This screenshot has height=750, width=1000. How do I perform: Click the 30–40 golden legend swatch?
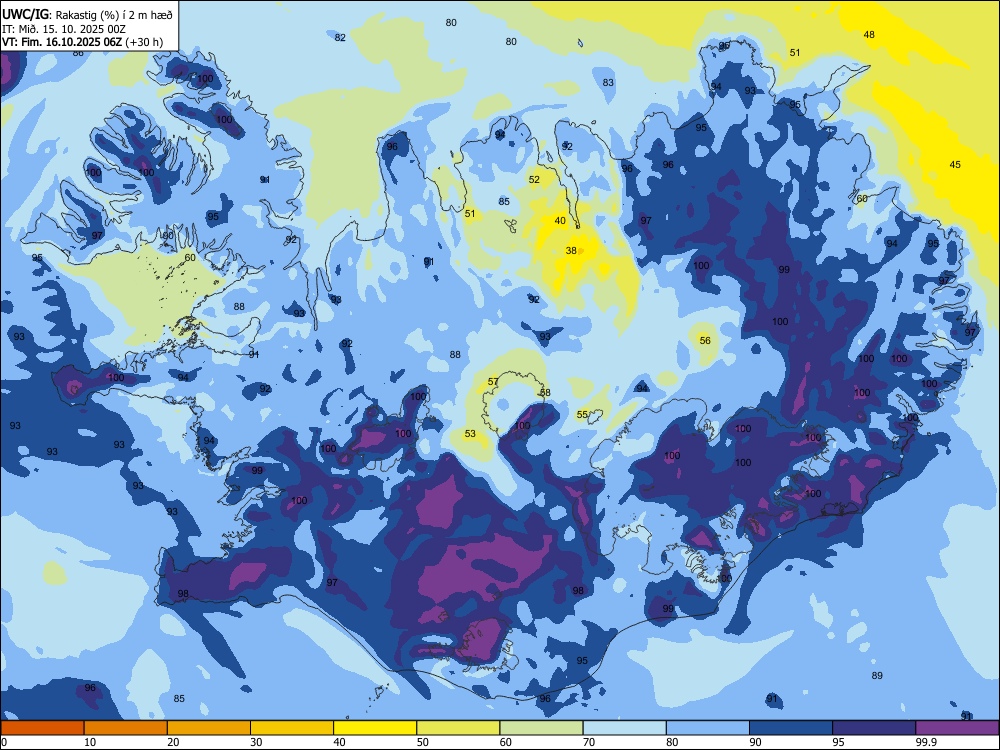pos(292,728)
